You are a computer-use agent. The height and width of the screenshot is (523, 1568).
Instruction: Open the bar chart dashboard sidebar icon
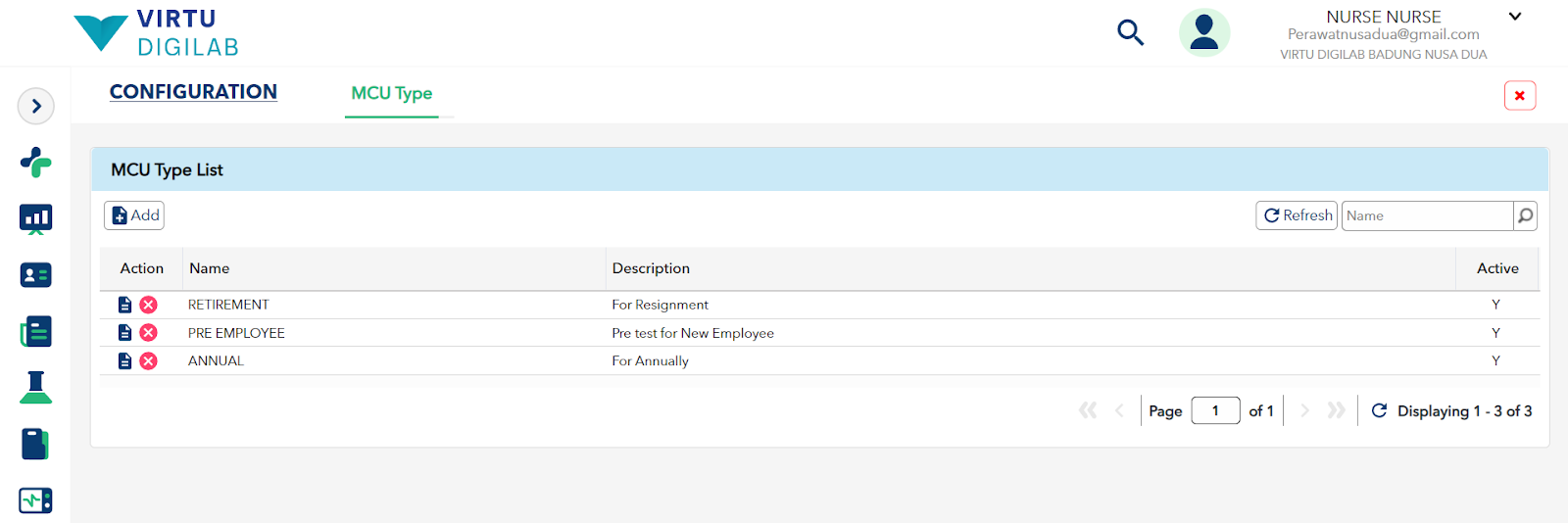pyautogui.click(x=36, y=219)
